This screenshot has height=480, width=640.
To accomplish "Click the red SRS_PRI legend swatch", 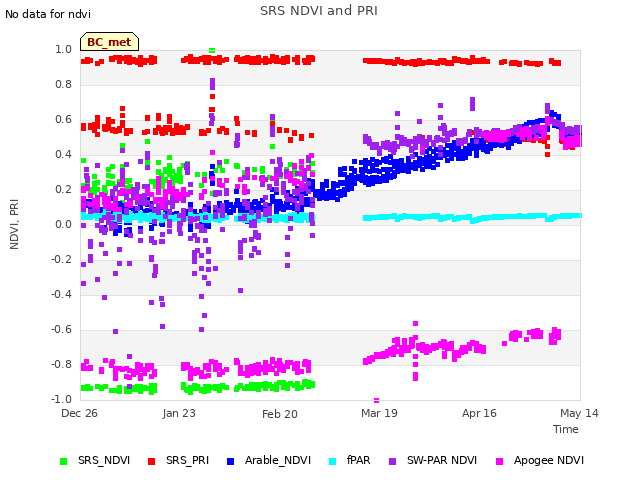I will coord(151,461).
